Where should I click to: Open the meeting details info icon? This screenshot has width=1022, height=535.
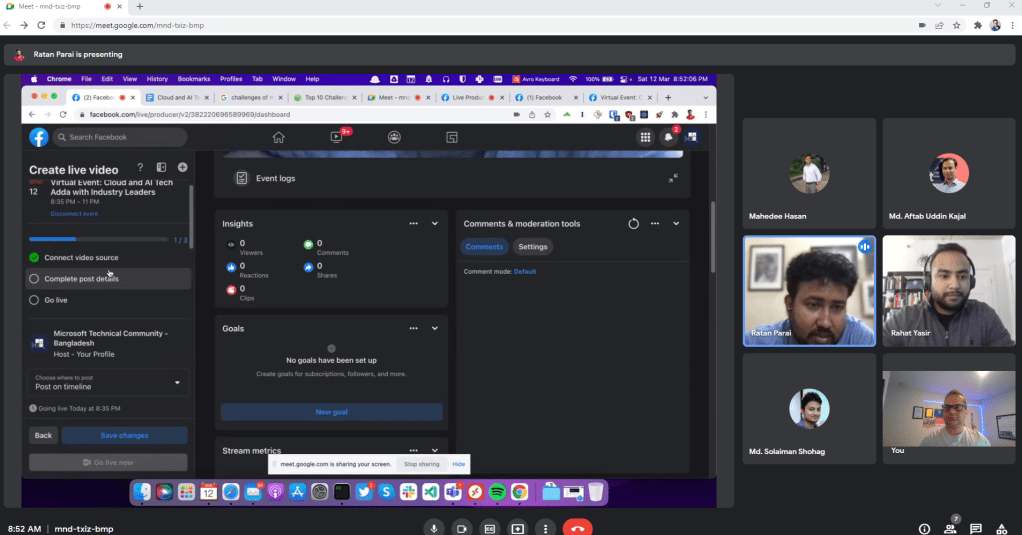pos(923,528)
